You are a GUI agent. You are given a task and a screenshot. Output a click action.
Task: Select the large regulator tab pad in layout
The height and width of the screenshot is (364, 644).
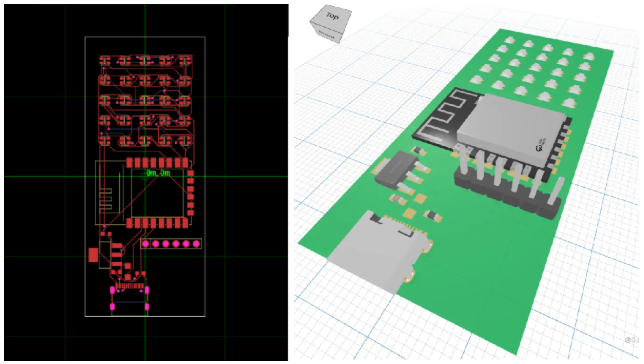click(94, 255)
